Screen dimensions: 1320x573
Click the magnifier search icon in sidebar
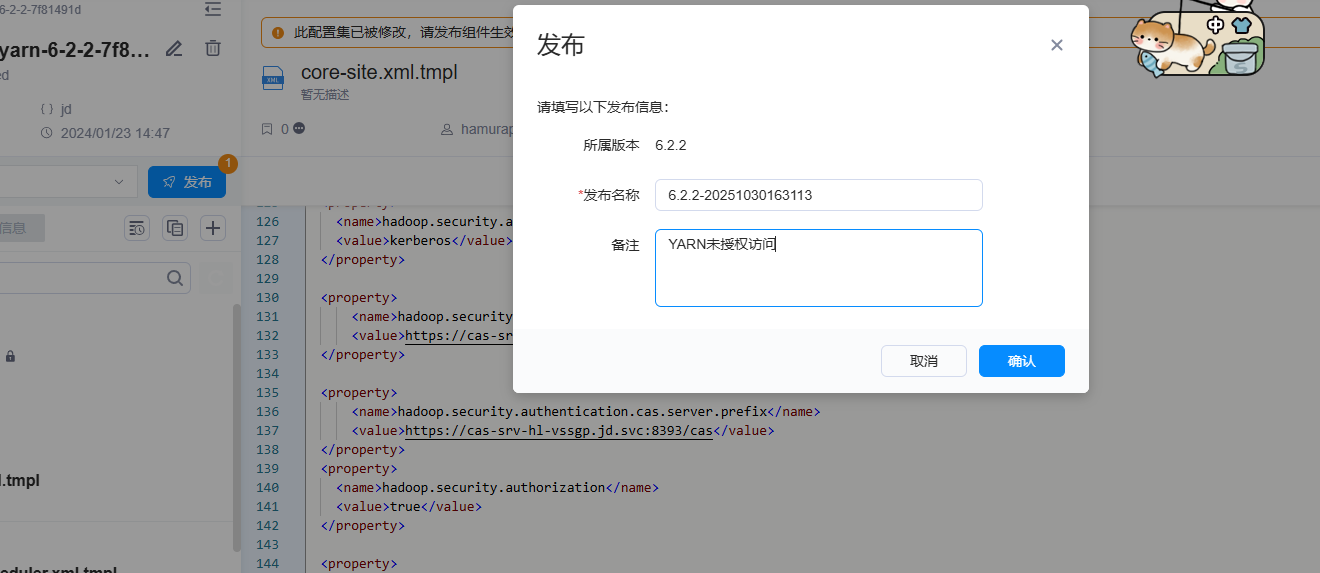pyautogui.click(x=174, y=278)
